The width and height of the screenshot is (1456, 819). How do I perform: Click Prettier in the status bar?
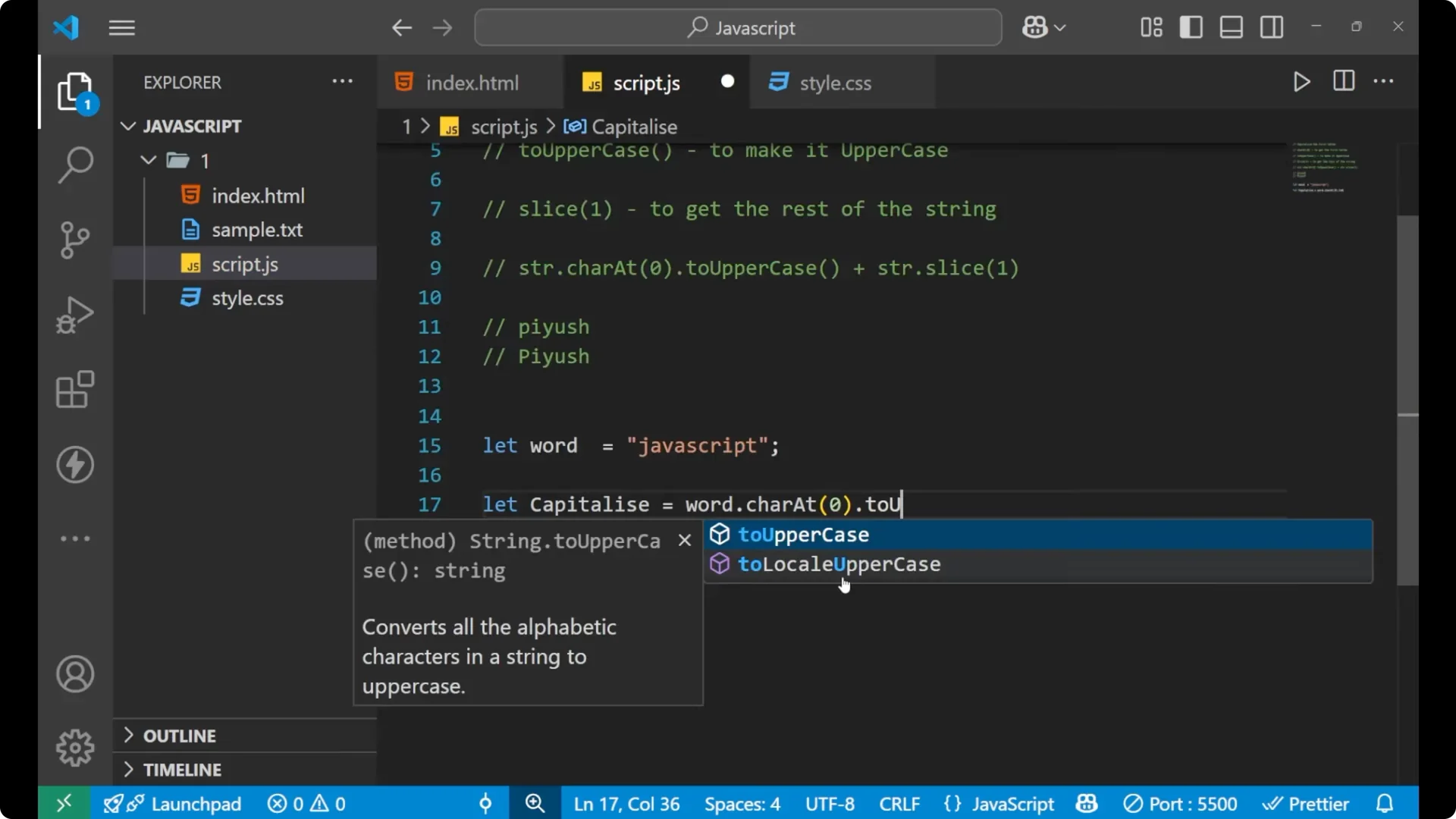(1307, 803)
